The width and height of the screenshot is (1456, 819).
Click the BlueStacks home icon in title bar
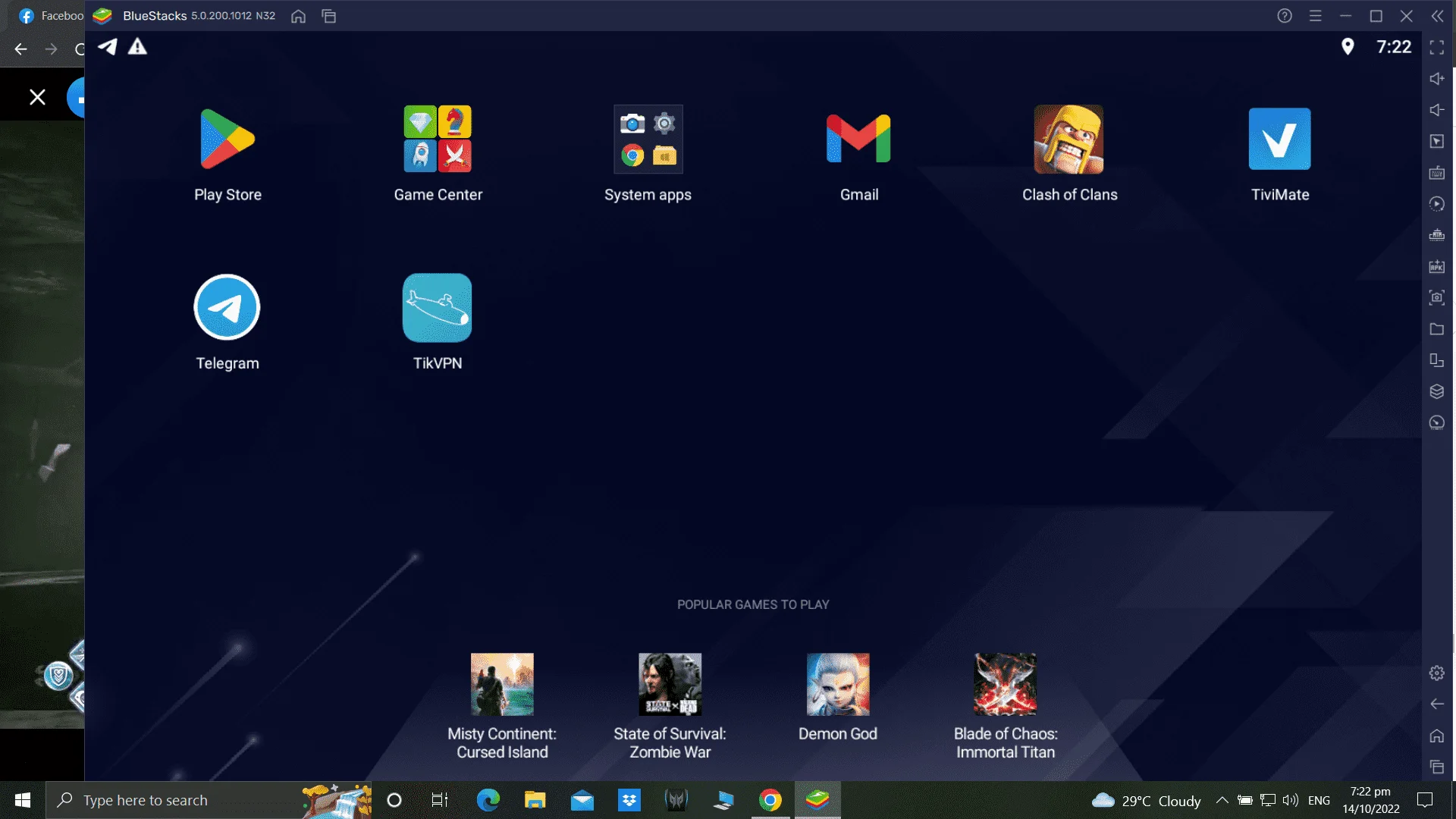click(x=299, y=16)
